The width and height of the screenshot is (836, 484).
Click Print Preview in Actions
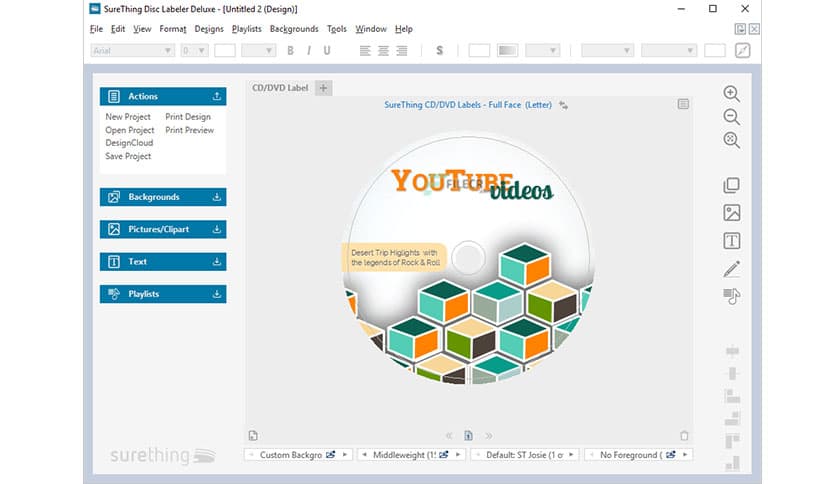click(189, 130)
